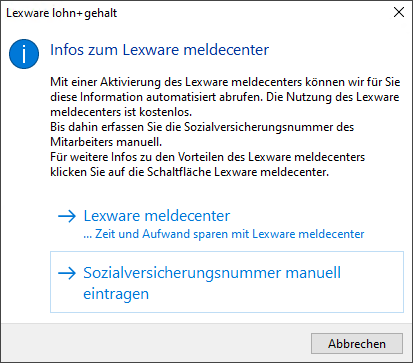Close the dialog with the X icon

click(x=399, y=12)
